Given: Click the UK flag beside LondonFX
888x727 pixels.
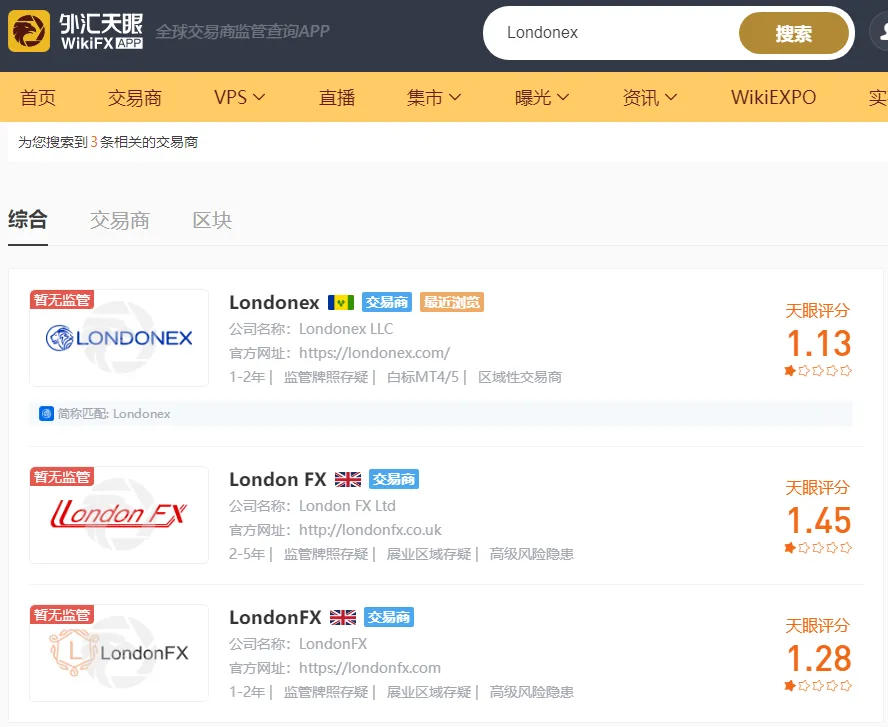Looking at the screenshot, I should coord(343,617).
